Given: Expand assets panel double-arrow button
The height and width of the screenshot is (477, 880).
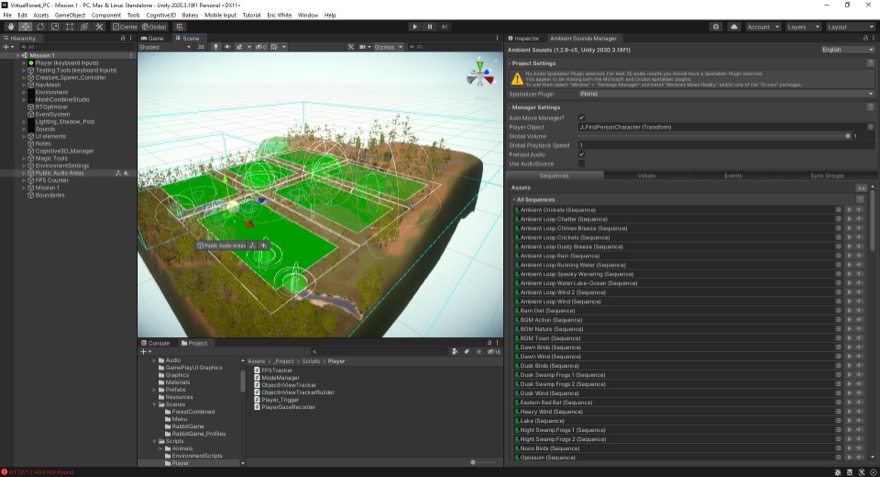Looking at the screenshot, I should 861,188.
